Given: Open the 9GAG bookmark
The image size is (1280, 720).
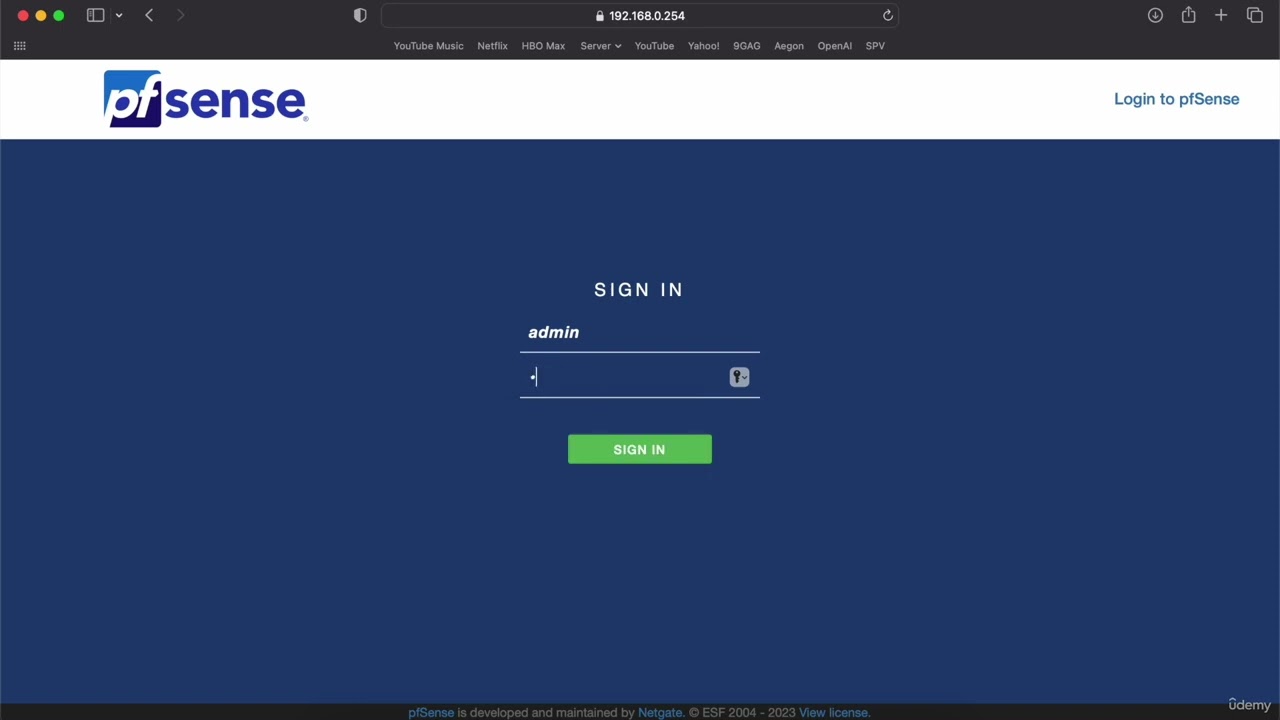Looking at the screenshot, I should [x=746, y=46].
